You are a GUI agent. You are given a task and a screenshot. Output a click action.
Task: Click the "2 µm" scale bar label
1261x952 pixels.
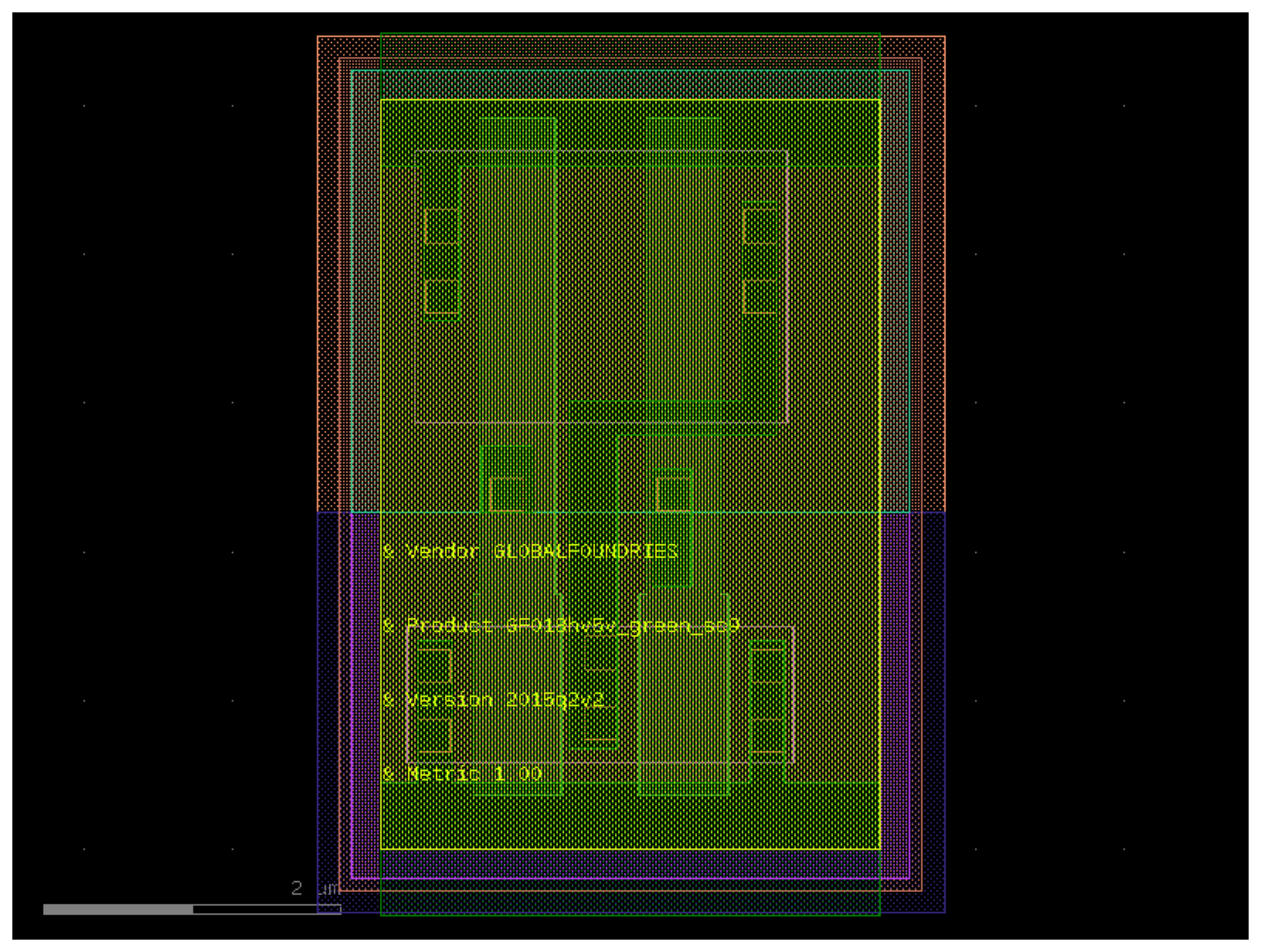pyautogui.click(x=315, y=889)
